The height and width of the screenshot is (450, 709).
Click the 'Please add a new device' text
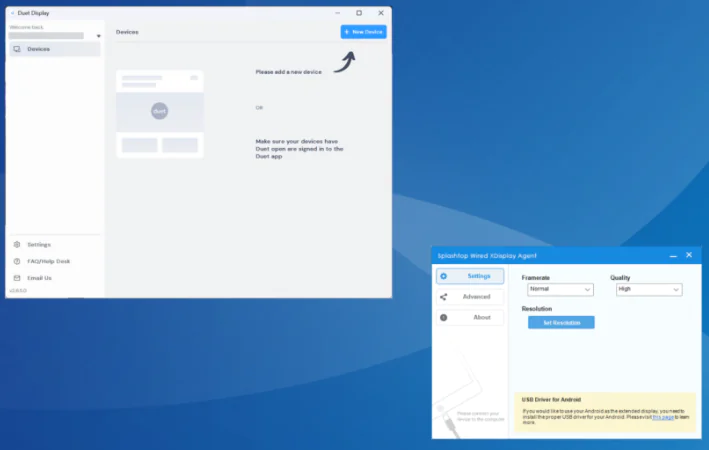(x=288, y=72)
